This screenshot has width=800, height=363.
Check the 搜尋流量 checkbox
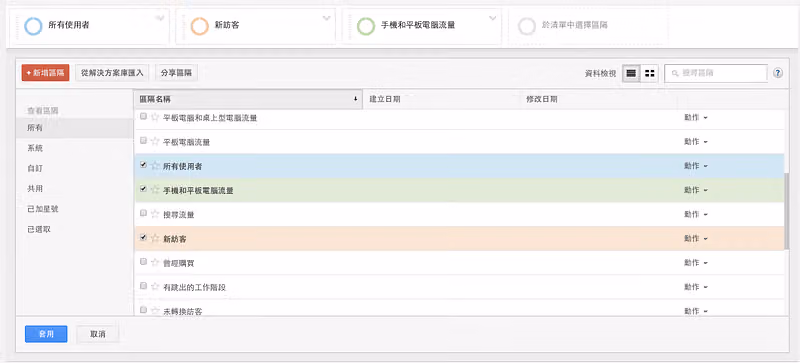[143, 213]
